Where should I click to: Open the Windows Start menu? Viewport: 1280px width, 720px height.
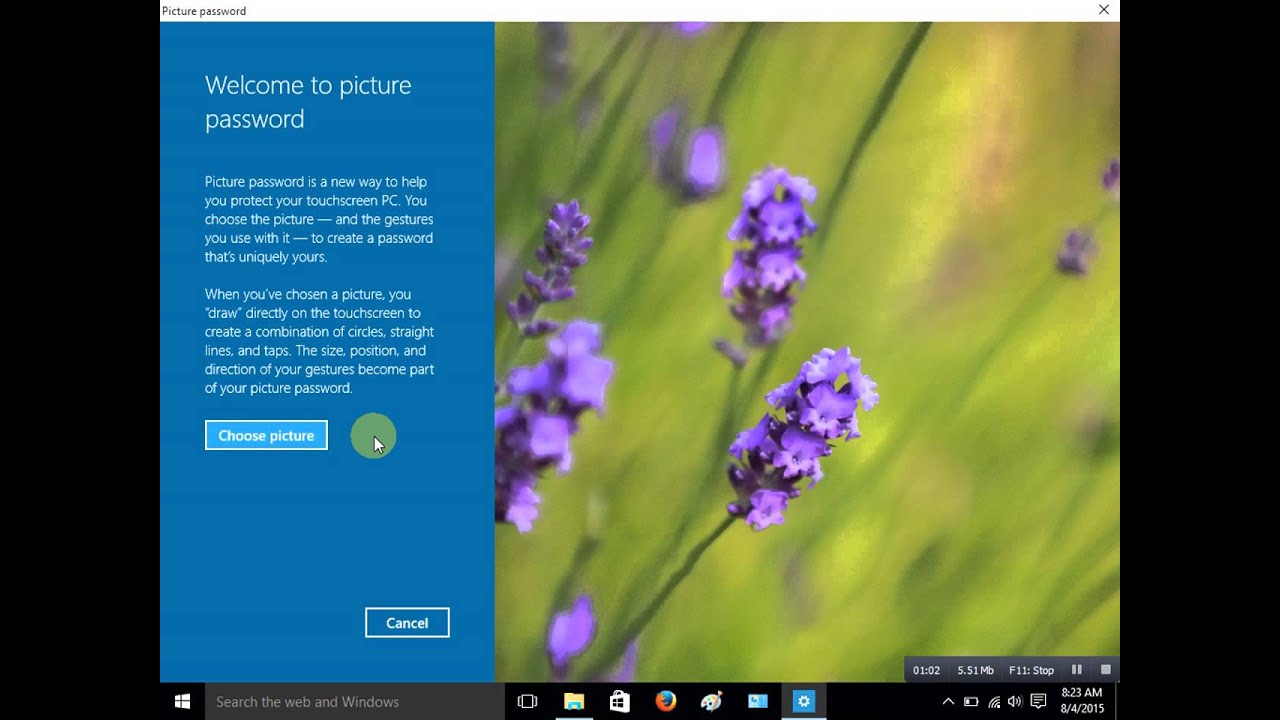pyautogui.click(x=182, y=701)
